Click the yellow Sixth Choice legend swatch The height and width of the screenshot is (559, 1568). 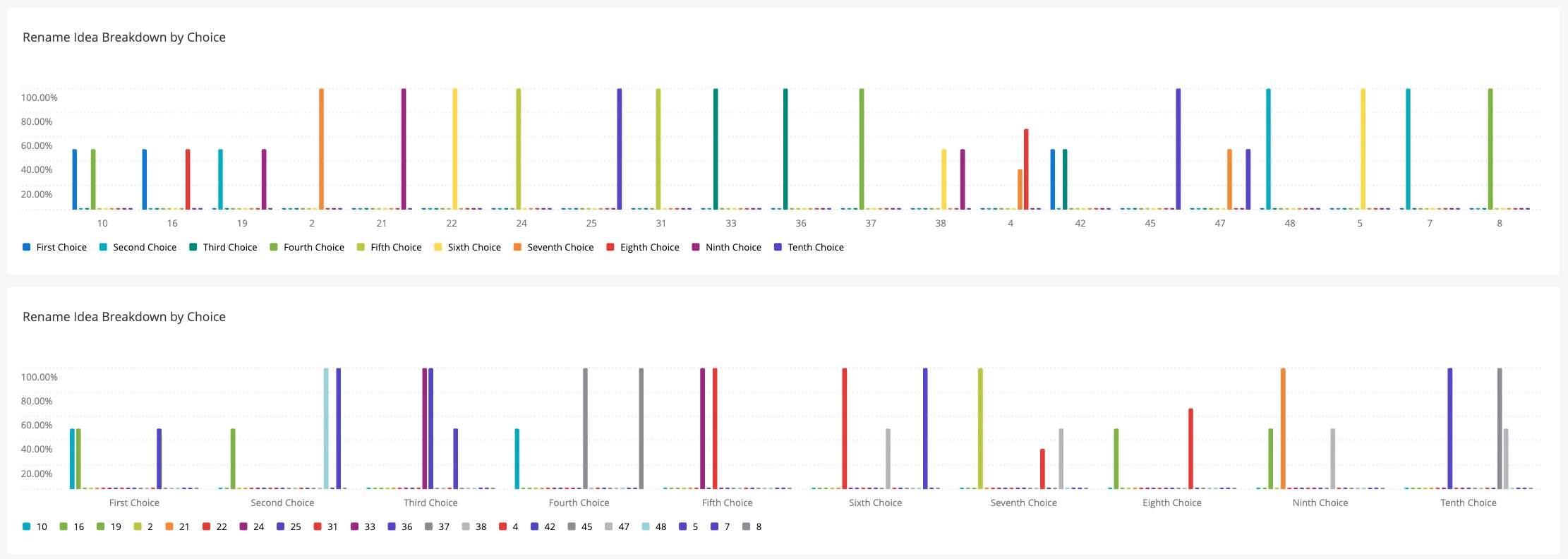pyautogui.click(x=438, y=247)
